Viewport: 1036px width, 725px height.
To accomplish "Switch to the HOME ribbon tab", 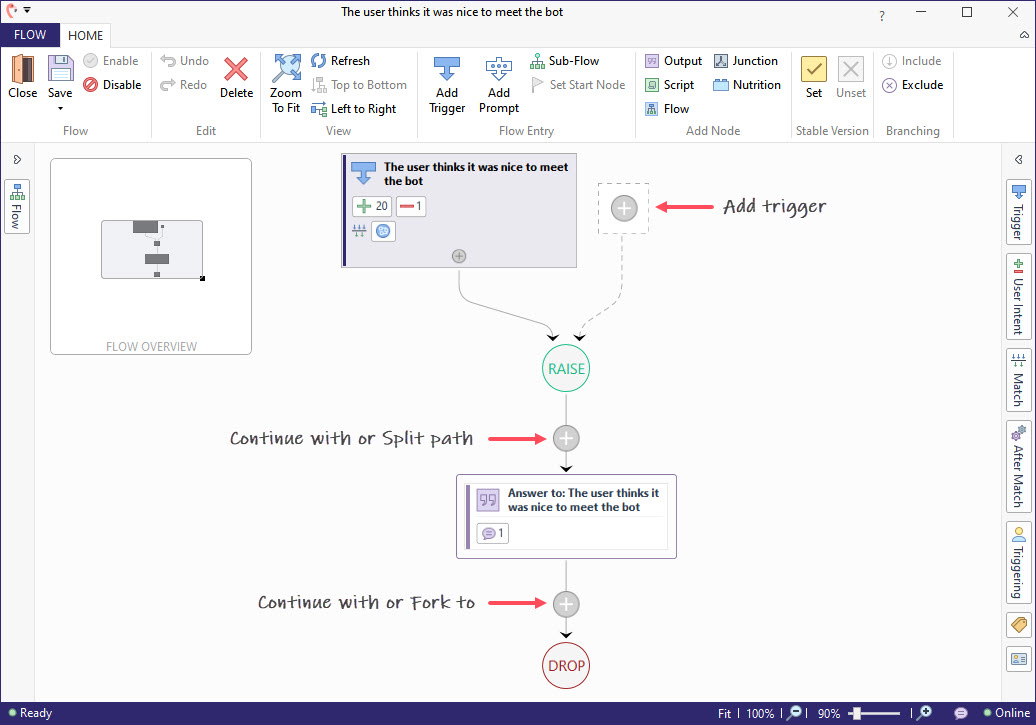I will pos(85,35).
